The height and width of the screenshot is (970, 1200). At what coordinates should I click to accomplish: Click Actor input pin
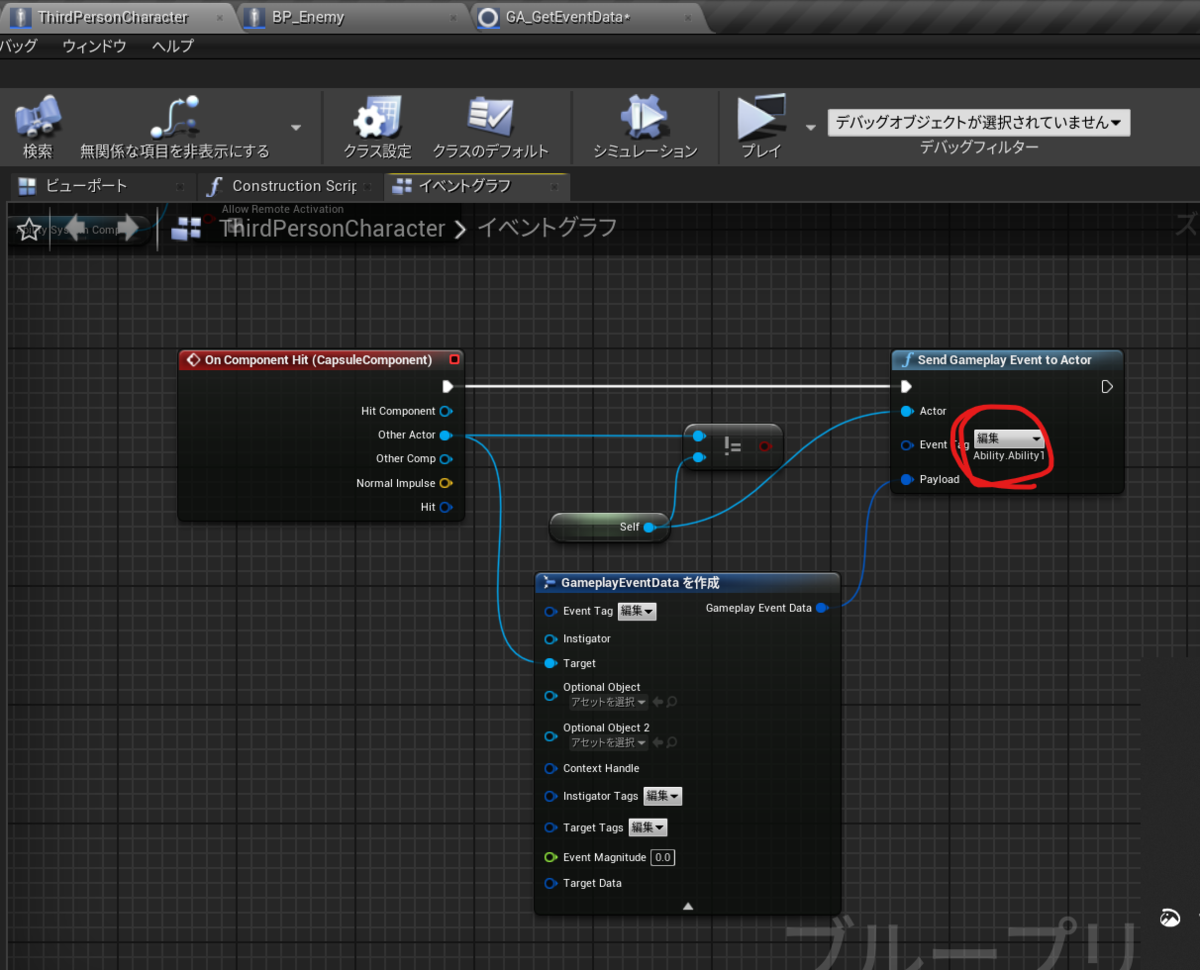click(x=906, y=411)
